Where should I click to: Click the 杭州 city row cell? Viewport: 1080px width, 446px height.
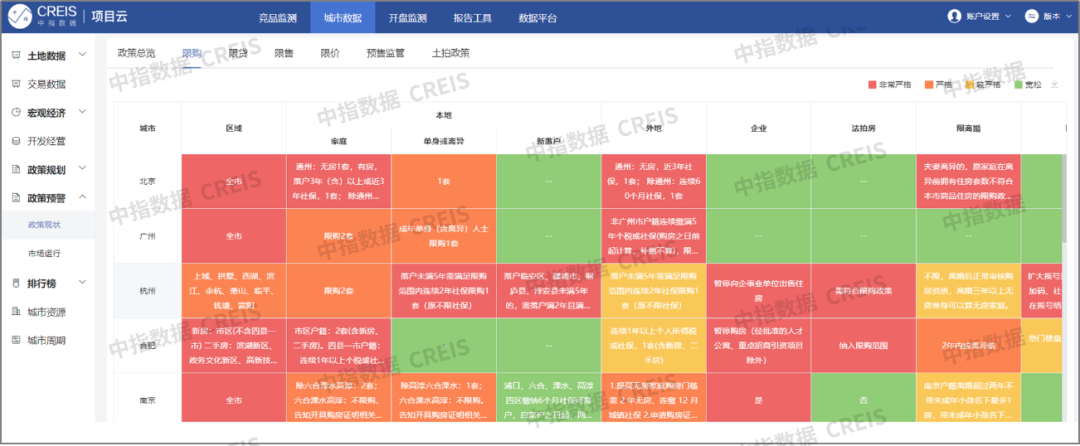point(147,291)
